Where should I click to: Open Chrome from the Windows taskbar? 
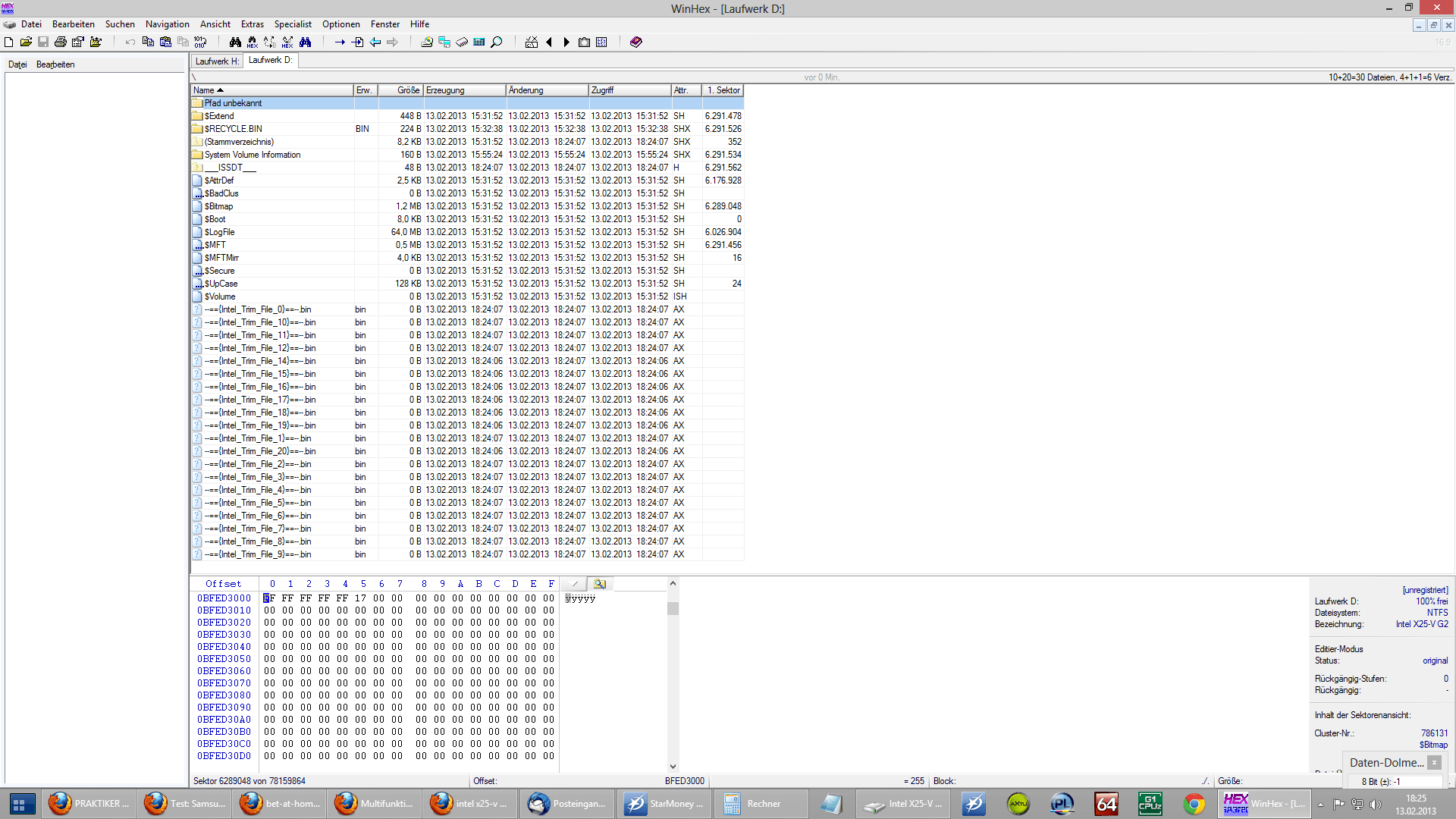[1194, 804]
